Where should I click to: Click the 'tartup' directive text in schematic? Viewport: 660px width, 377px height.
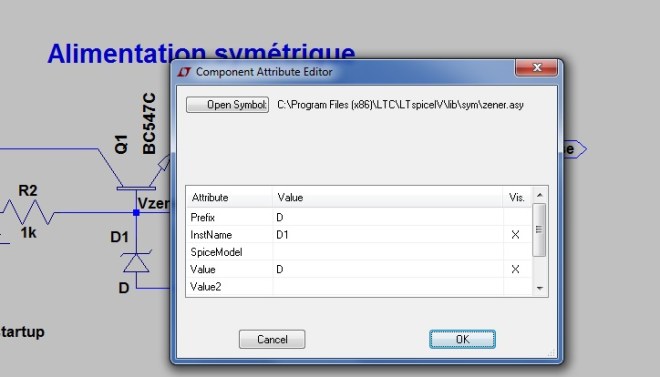click(22, 332)
